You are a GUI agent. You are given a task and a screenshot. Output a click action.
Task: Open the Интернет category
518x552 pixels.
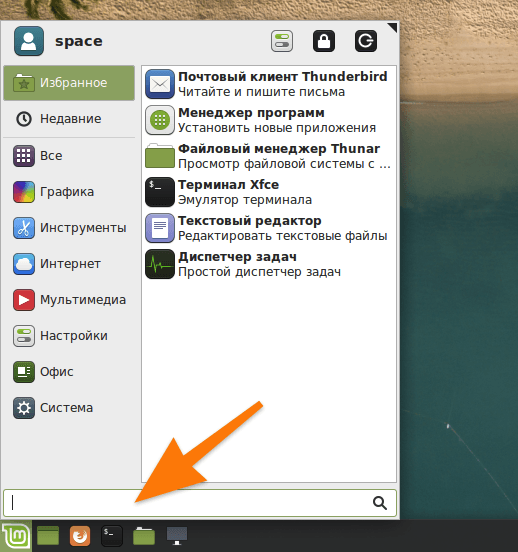point(69,264)
